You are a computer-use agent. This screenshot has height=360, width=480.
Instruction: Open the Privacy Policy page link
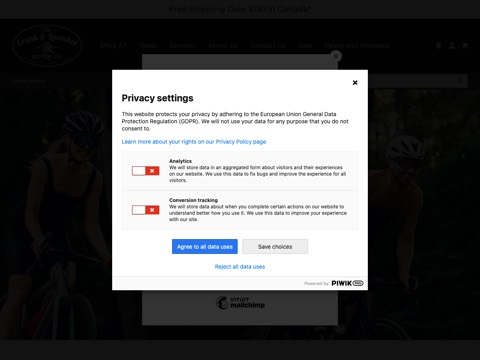(x=194, y=142)
